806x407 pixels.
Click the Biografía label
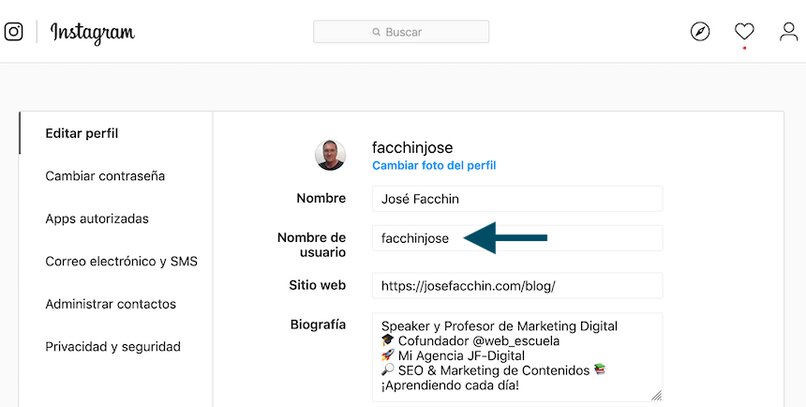[318, 325]
